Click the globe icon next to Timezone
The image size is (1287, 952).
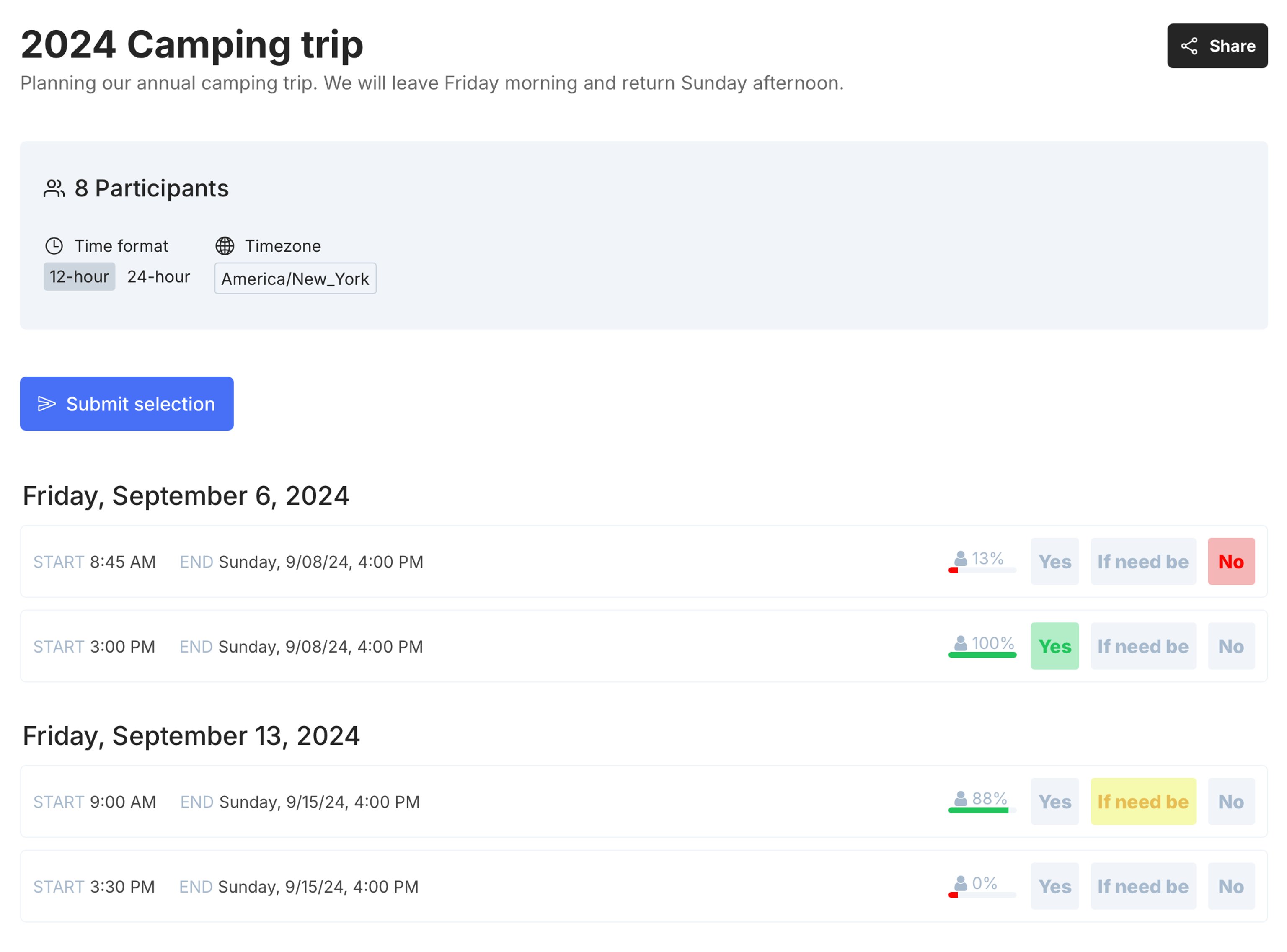[226, 246]
